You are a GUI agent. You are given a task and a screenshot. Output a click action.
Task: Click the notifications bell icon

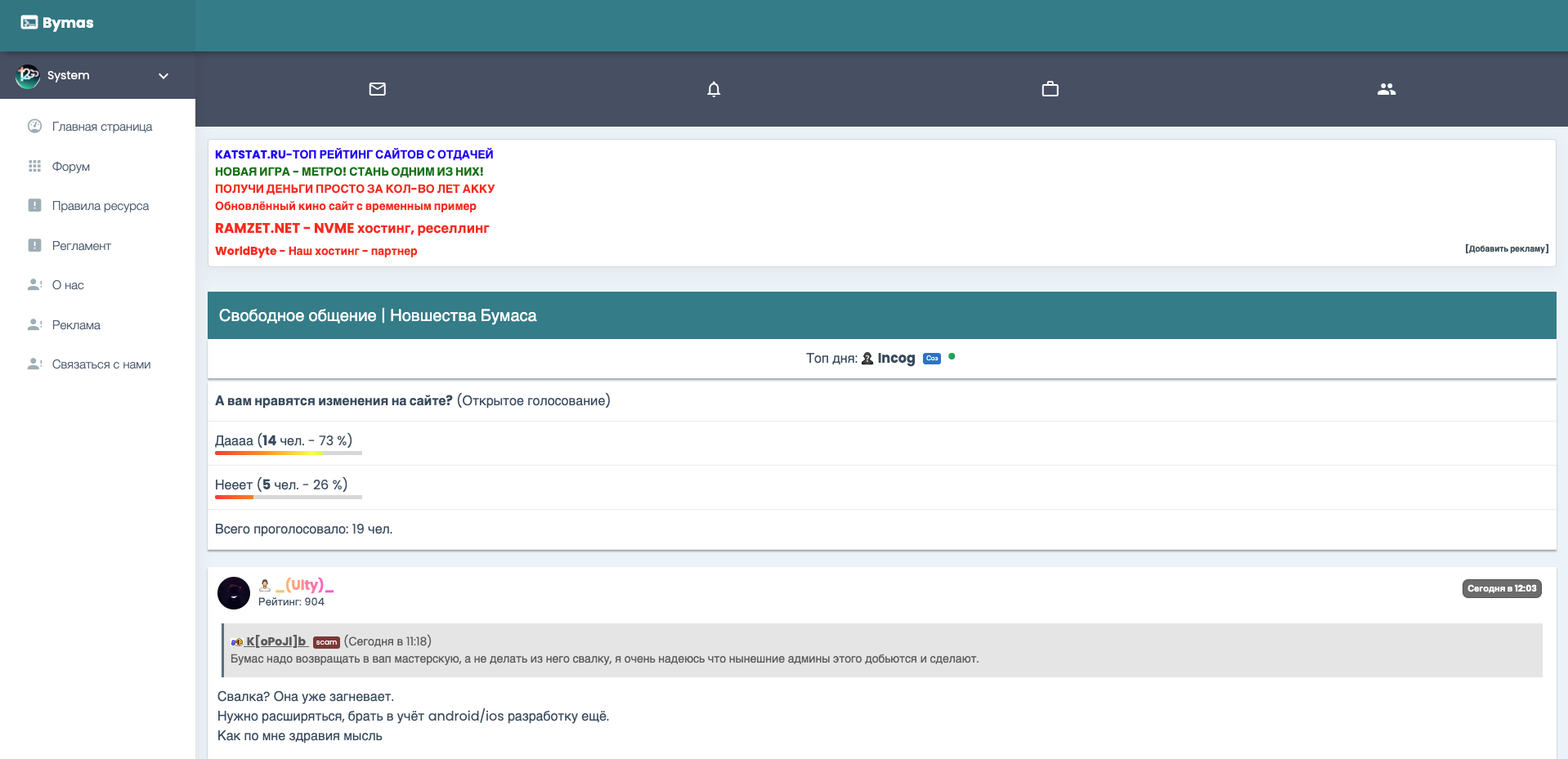(714, 89)
